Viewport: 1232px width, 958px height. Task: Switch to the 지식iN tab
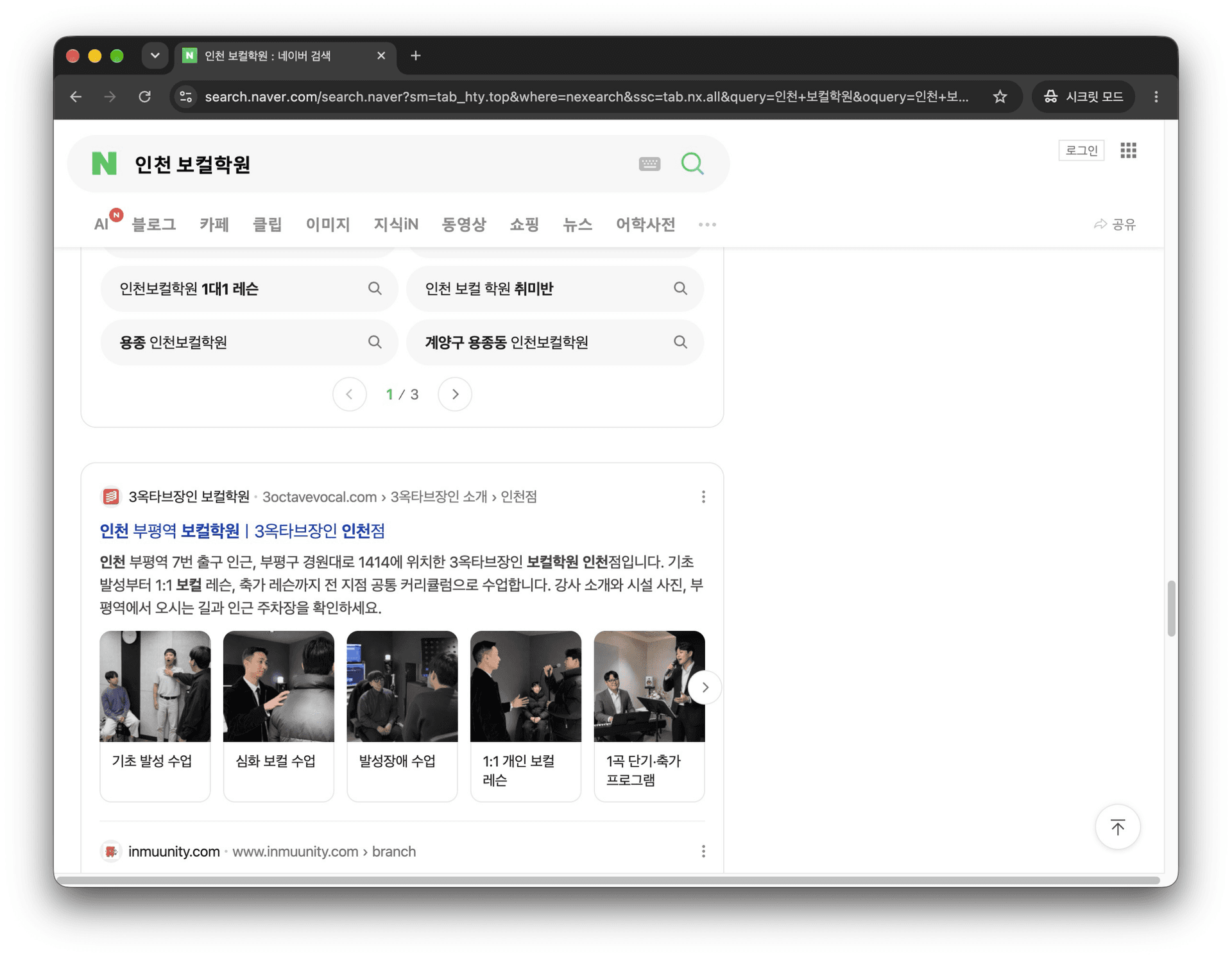click(396, 225)
